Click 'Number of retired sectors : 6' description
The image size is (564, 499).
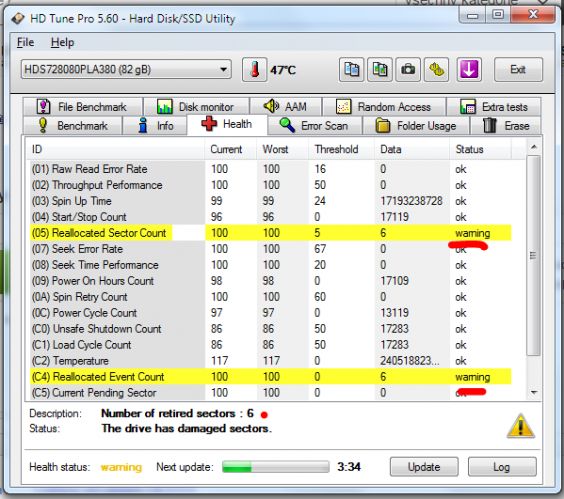[x=177, y=413]
